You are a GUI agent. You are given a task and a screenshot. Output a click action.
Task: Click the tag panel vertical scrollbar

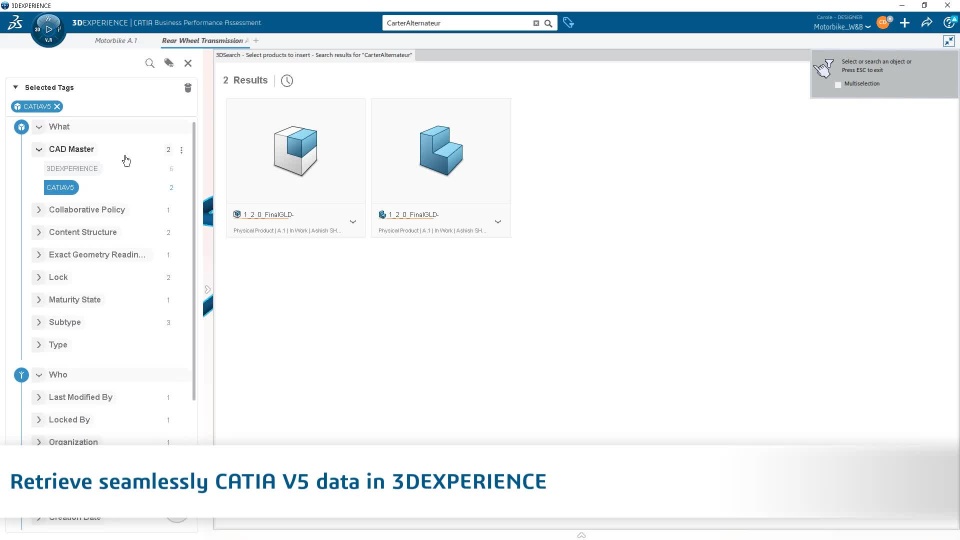(x=194, y=260)
